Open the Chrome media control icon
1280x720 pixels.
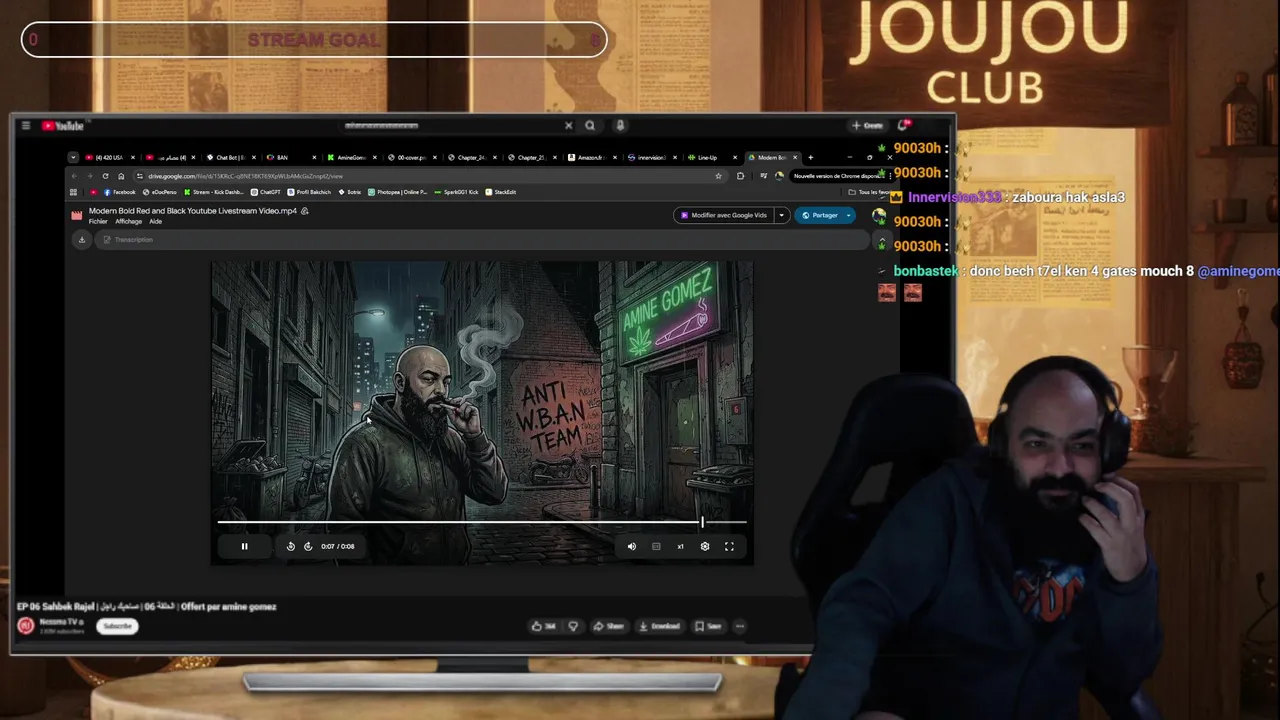click(x=764, y=176)
